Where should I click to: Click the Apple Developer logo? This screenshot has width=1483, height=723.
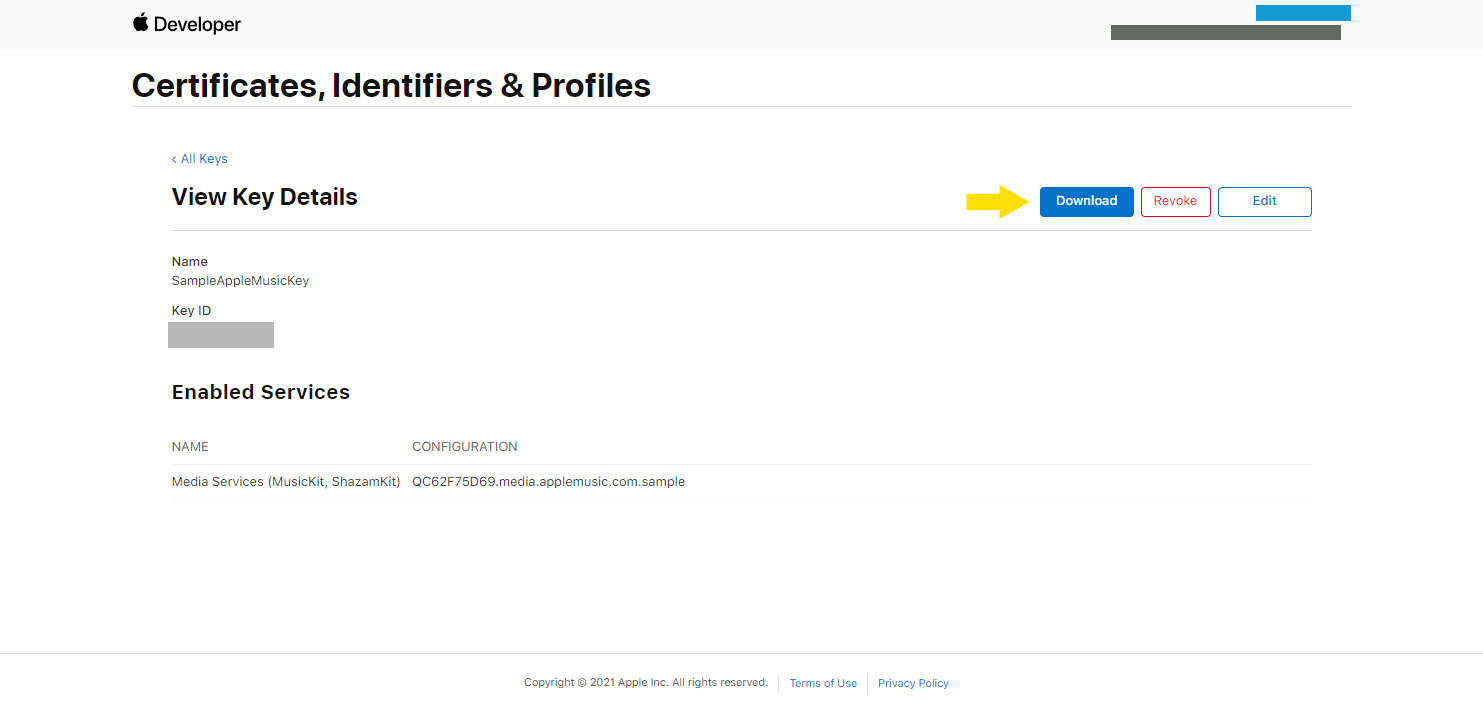pos(187,24)
